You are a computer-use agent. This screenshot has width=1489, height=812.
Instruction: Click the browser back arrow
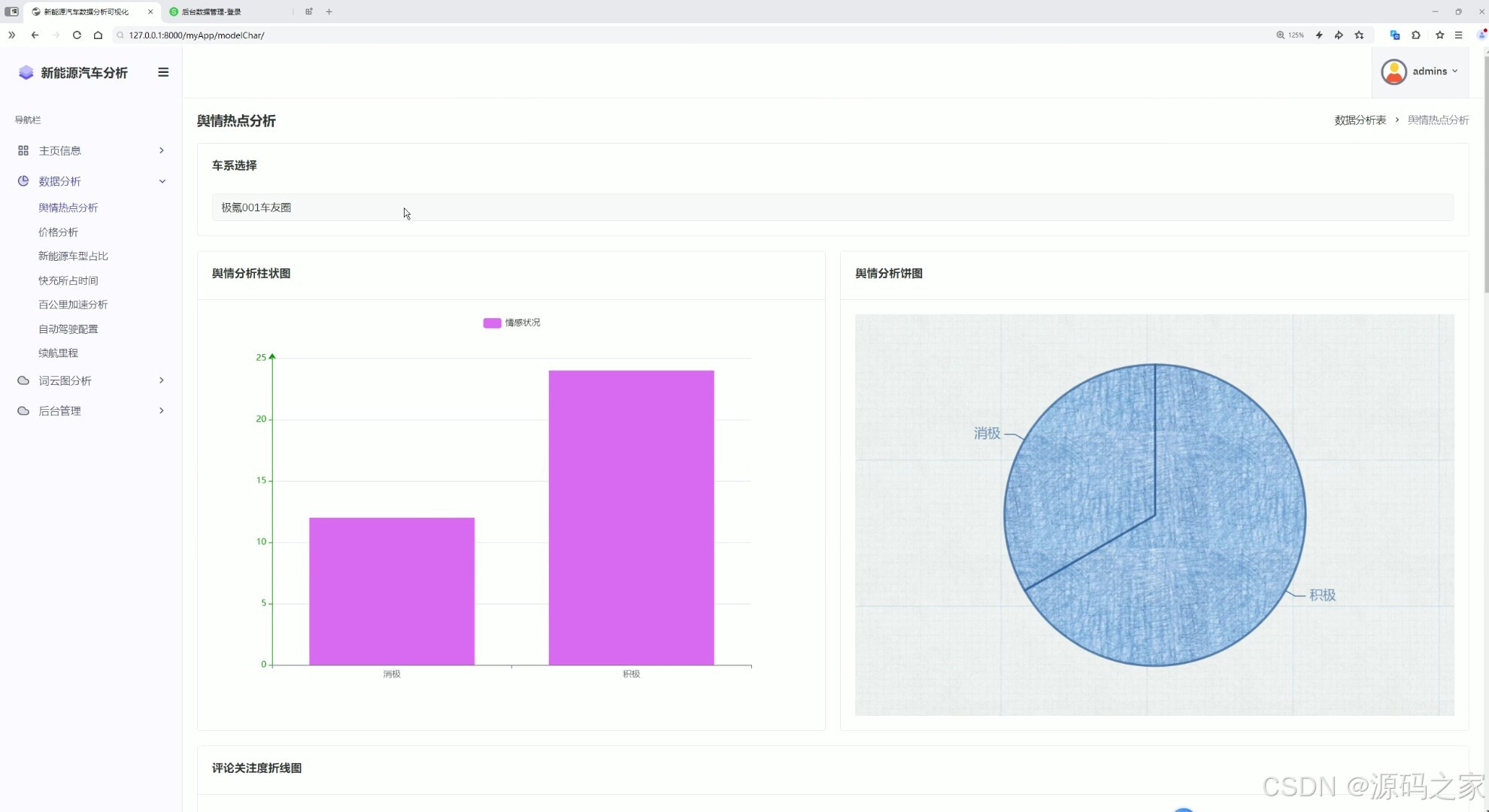(x=35, y=35)
